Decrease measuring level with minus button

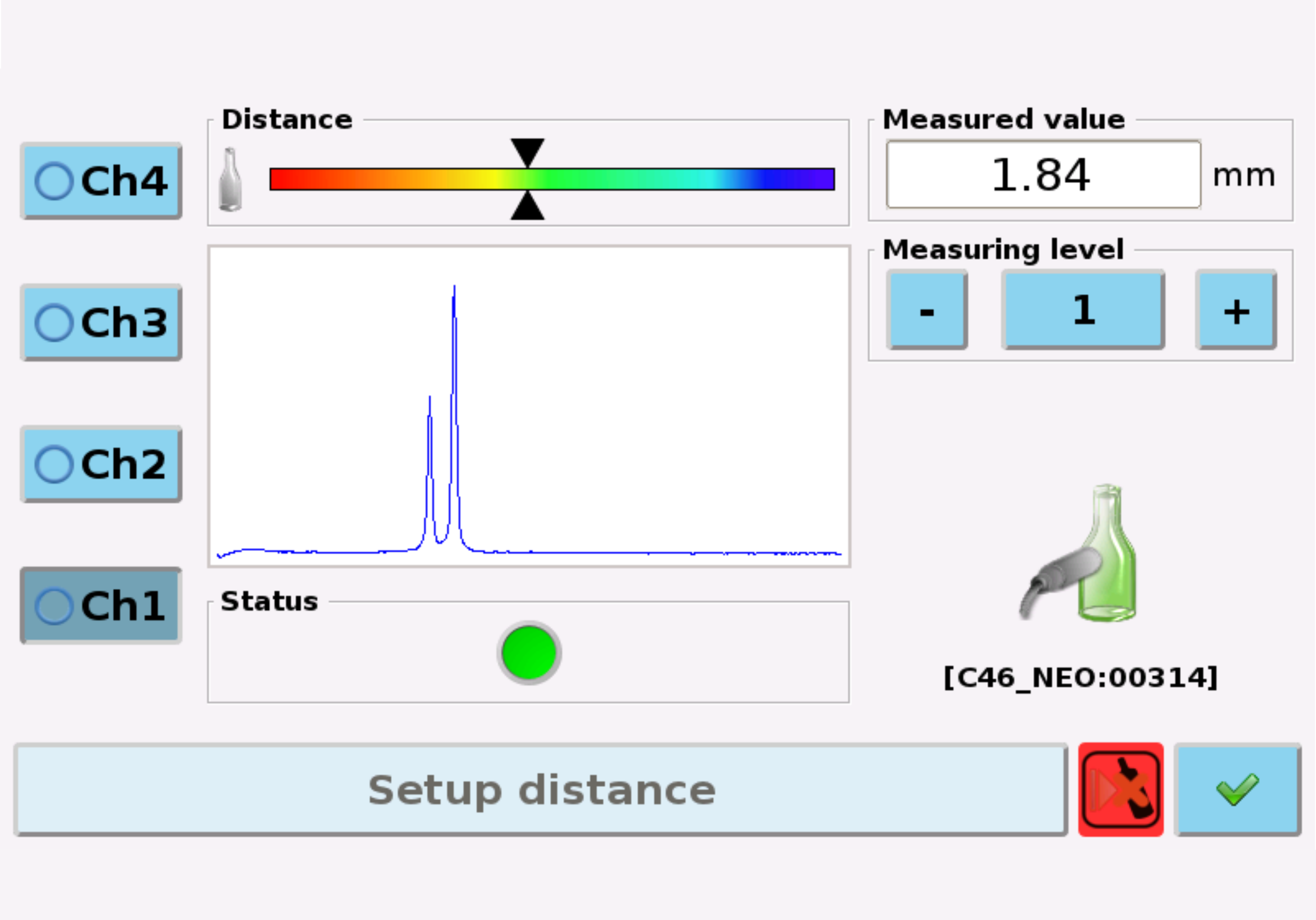(926, 310)
